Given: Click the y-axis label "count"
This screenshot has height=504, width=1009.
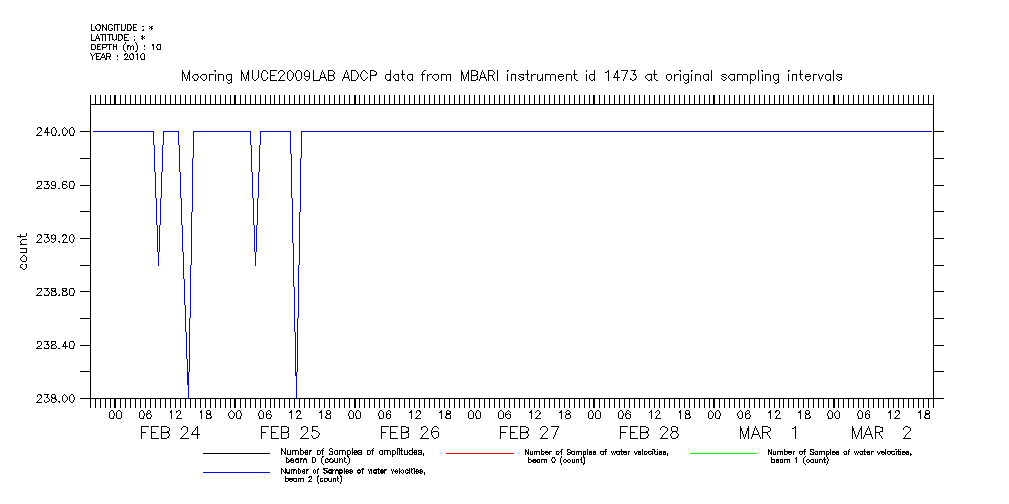Looking at the screenshot, I should (x=23, y=252).
